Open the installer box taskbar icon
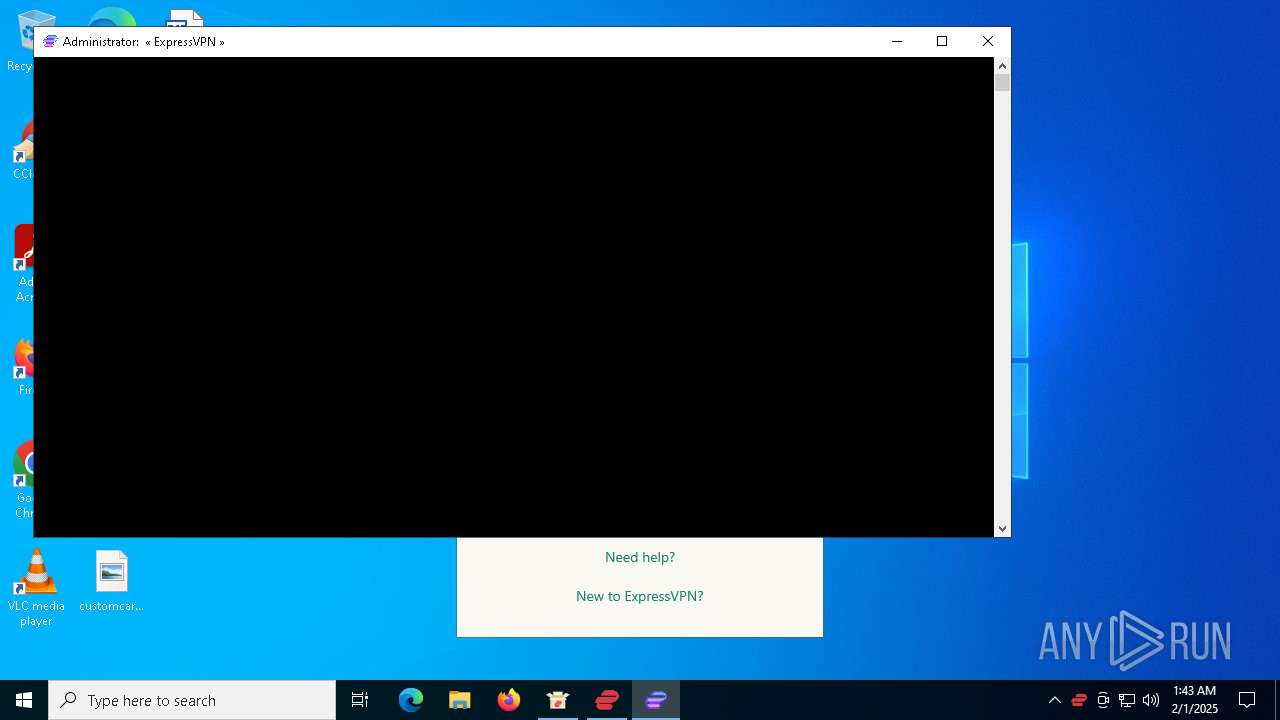The width and height of the screenshot is (1280, 720). (558, 700)
